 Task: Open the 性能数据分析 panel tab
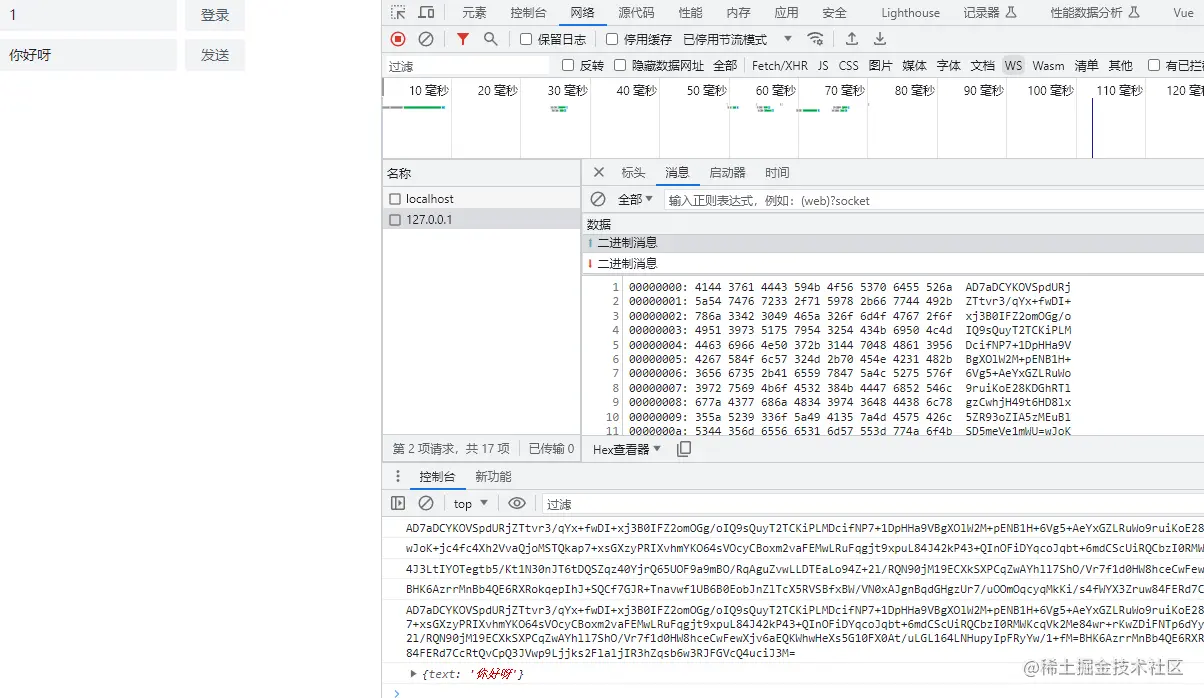click(1093, 13)
